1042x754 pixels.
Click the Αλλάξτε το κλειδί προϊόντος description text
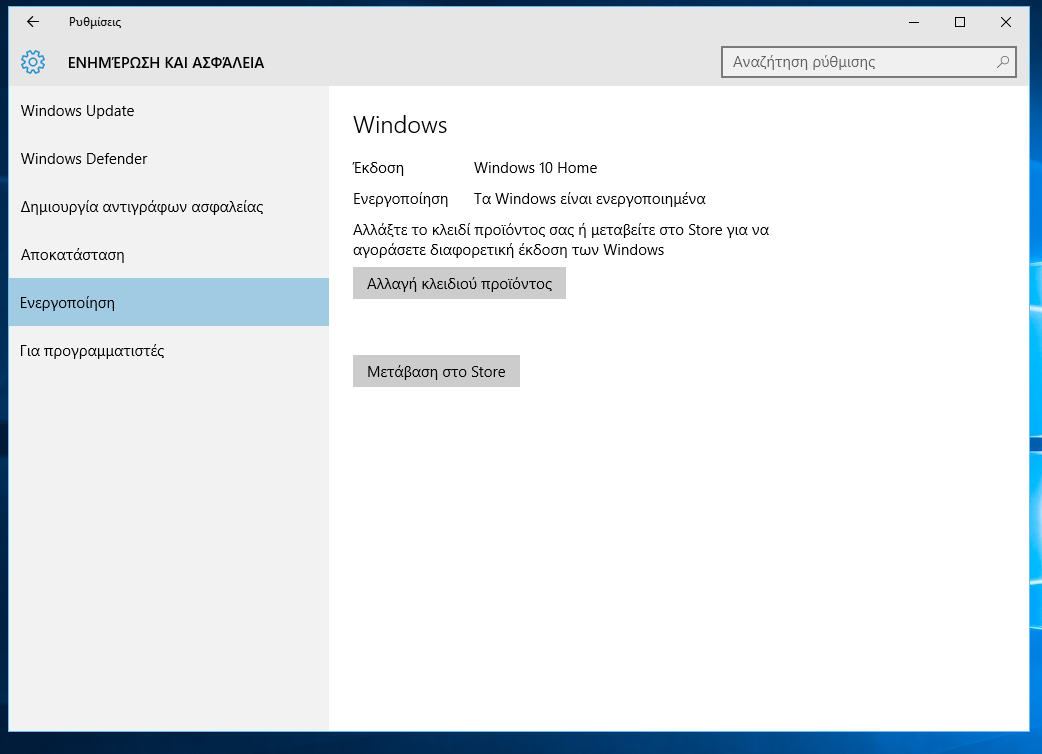pos(561,240)
